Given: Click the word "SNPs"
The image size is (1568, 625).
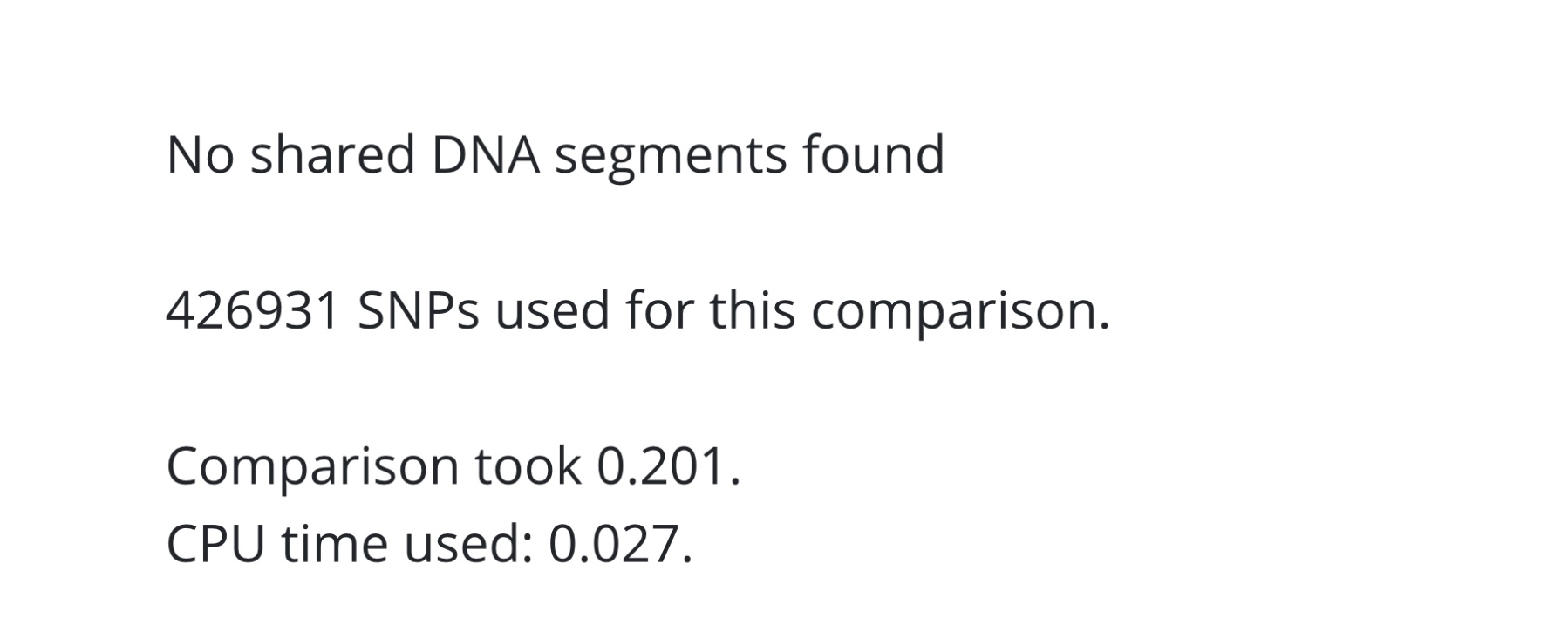Looking at the screenshot, I should click(x=418, y=311).
